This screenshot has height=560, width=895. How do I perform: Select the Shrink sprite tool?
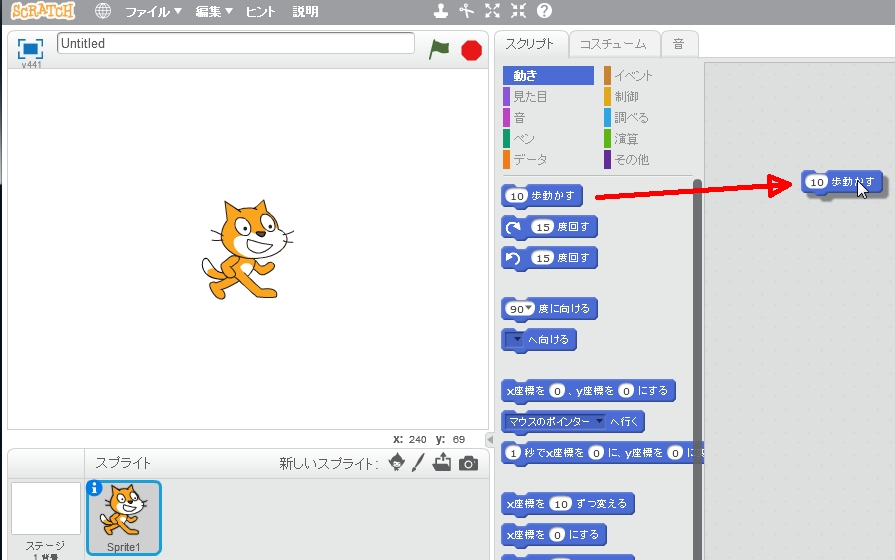pos(518,10)
